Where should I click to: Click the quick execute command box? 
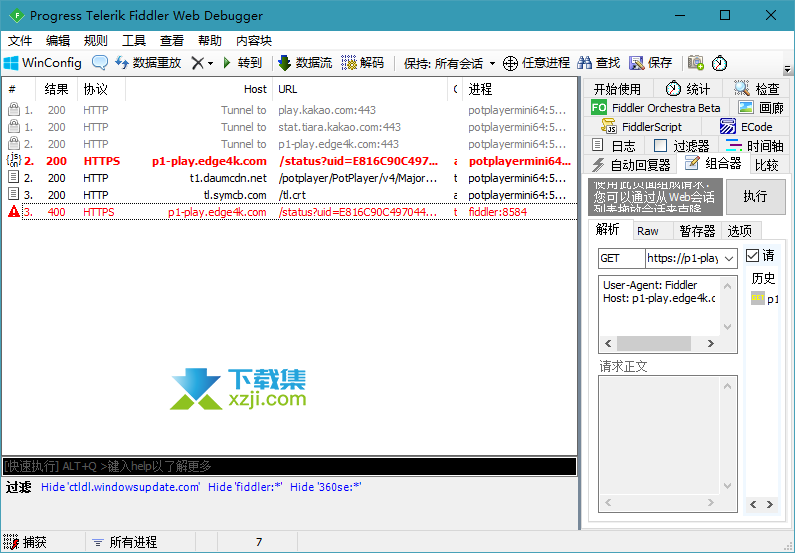click(x=290, y=466)
